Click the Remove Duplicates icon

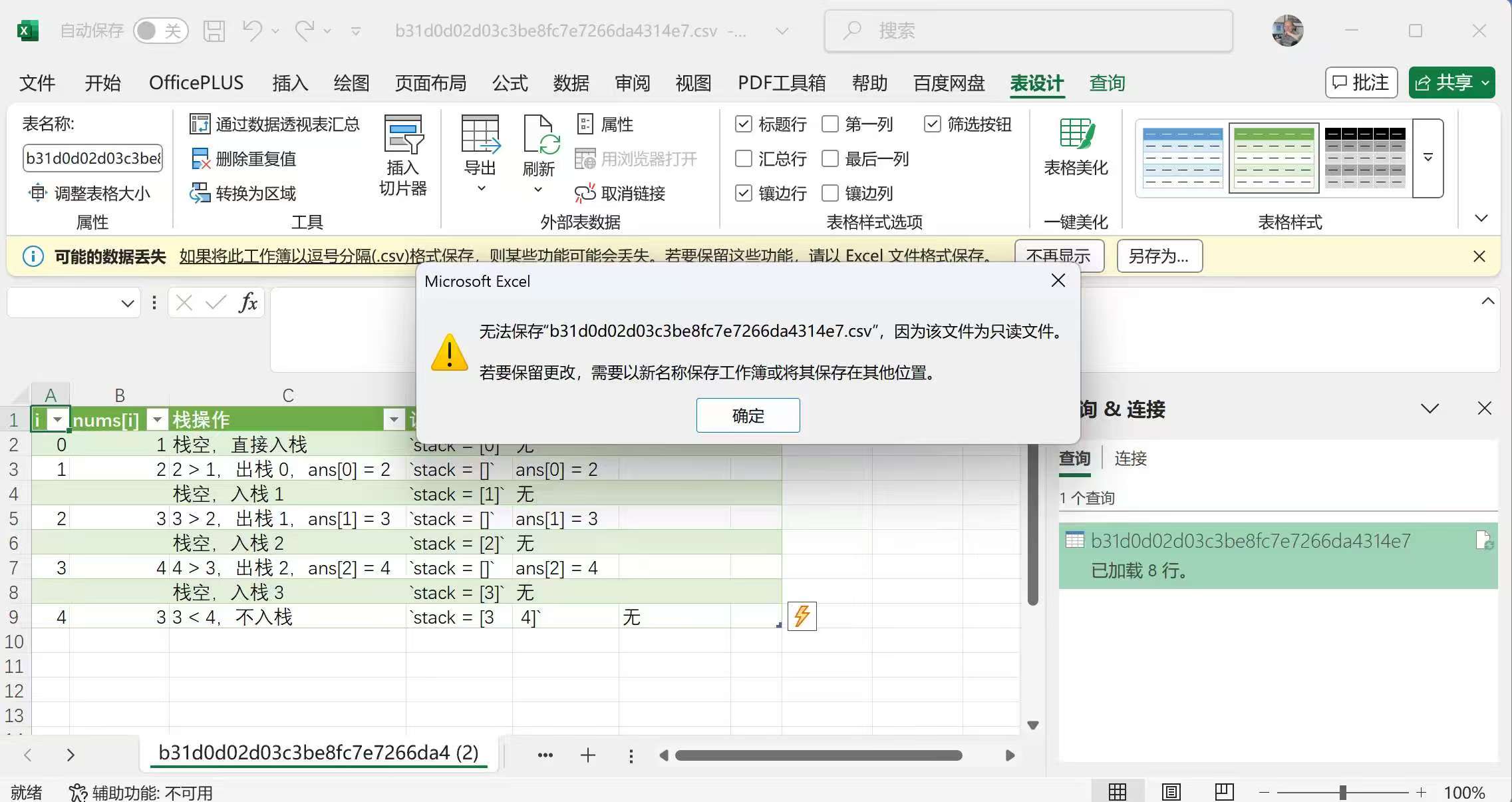click(x=200, y=159)
